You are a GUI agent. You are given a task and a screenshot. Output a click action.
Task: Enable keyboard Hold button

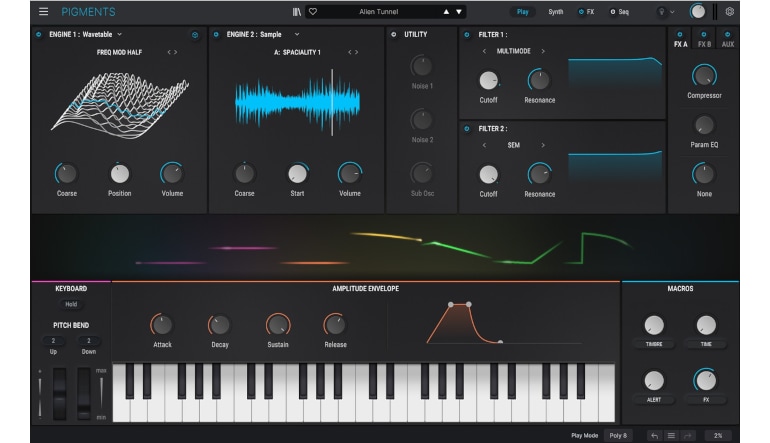coord(71,305)
